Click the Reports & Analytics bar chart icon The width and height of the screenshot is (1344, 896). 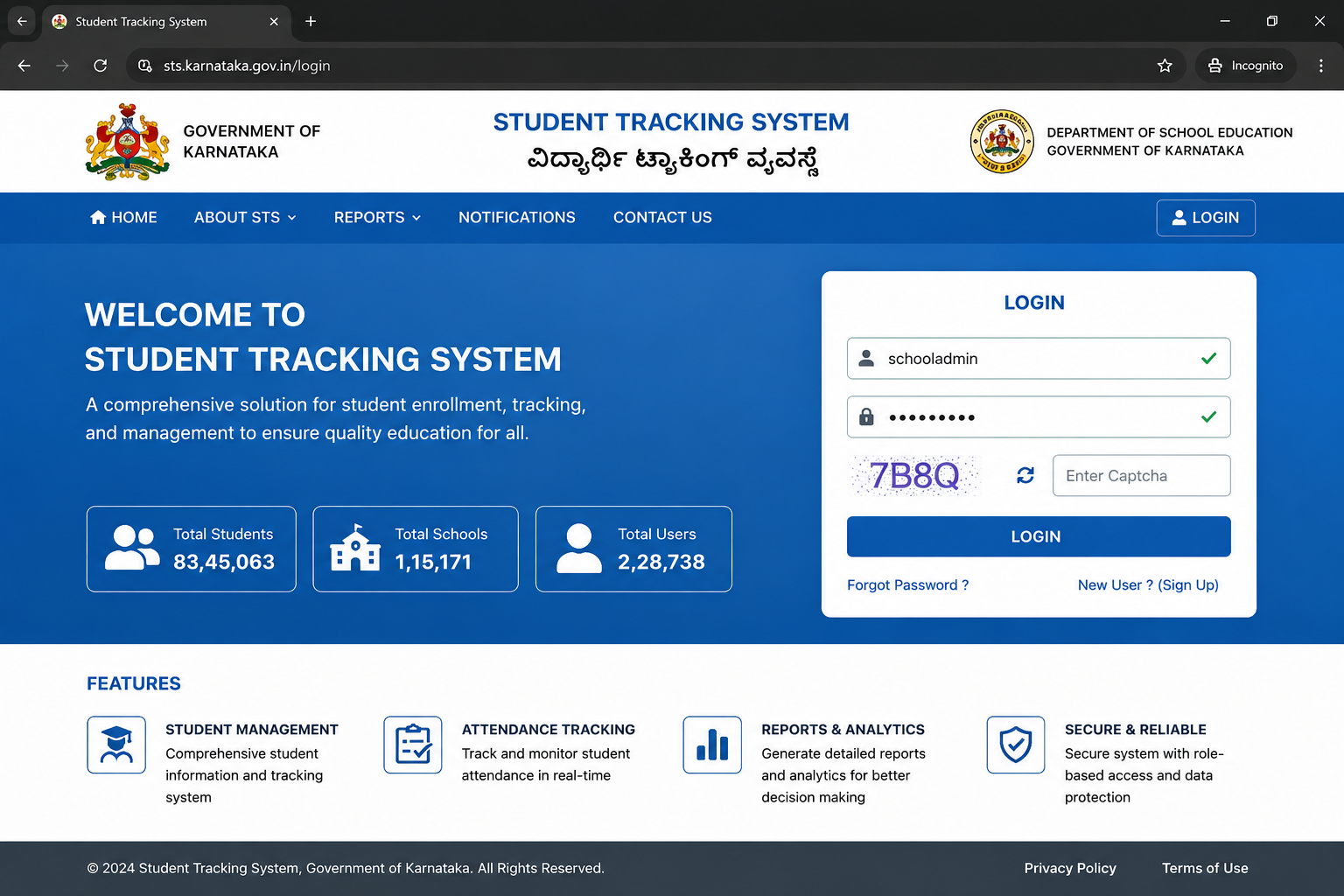tap(712, 745)
